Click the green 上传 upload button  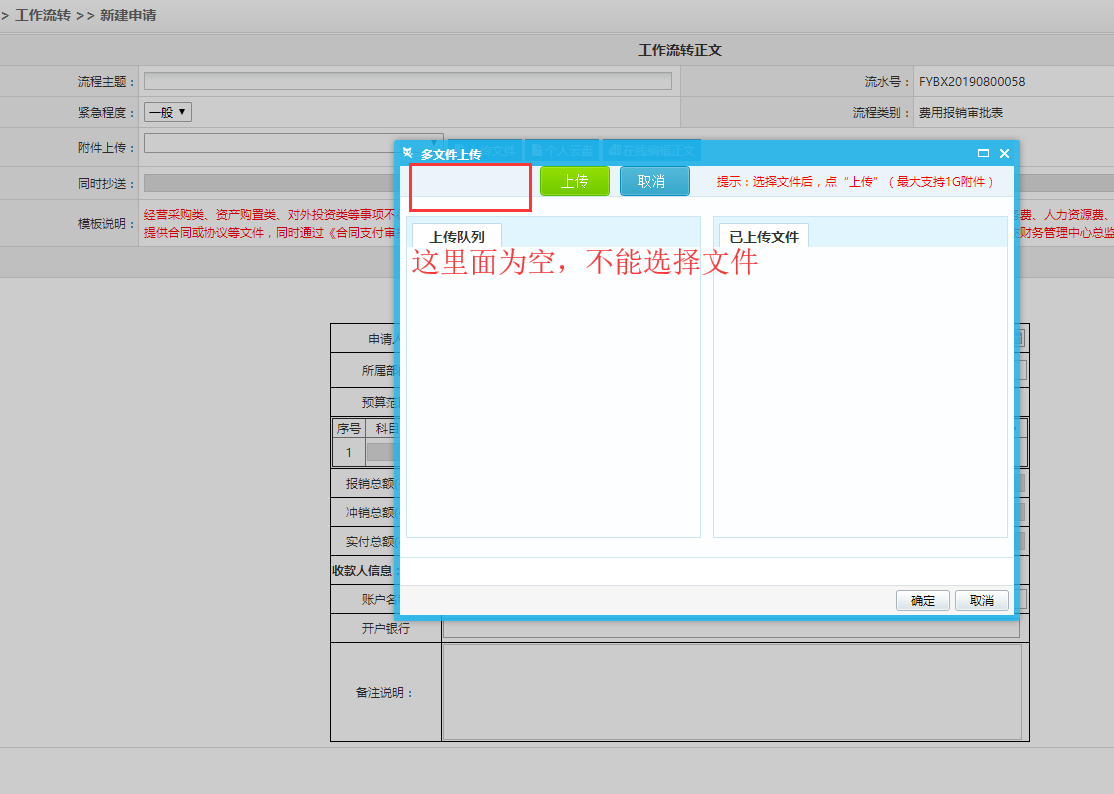tap(574, 181)
